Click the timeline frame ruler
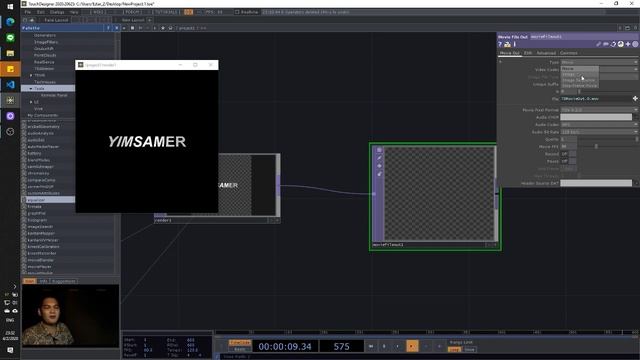Image resolution: width=640 pixels, height=360 pixels. click(x=426, y=333)
